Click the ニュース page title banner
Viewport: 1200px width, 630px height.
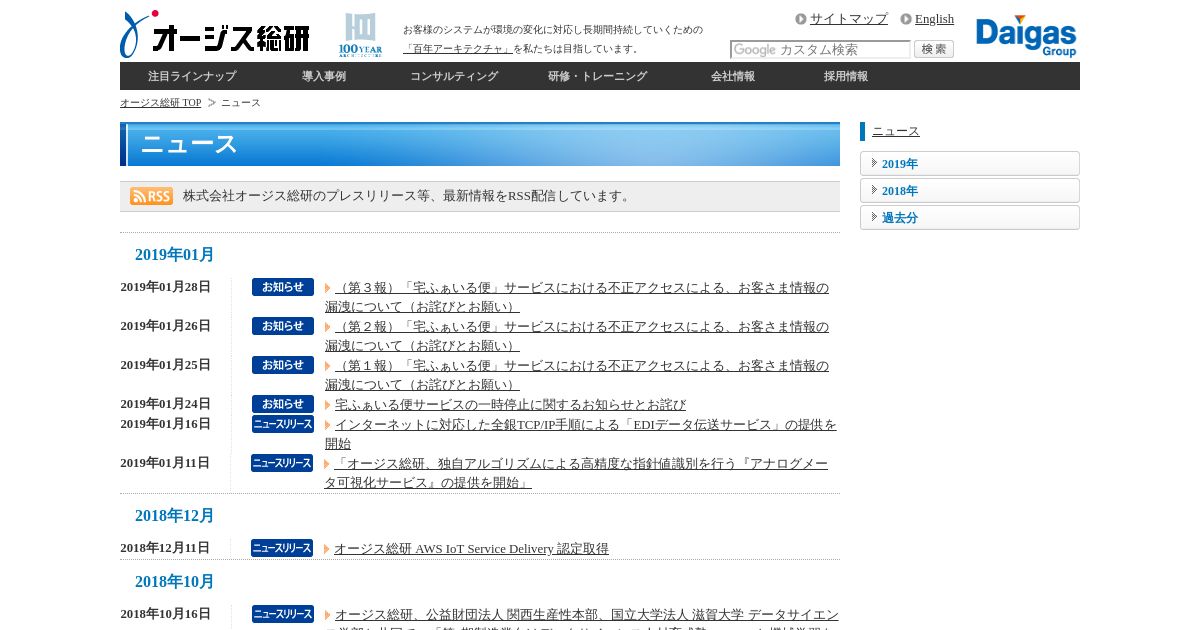point(480,144)
